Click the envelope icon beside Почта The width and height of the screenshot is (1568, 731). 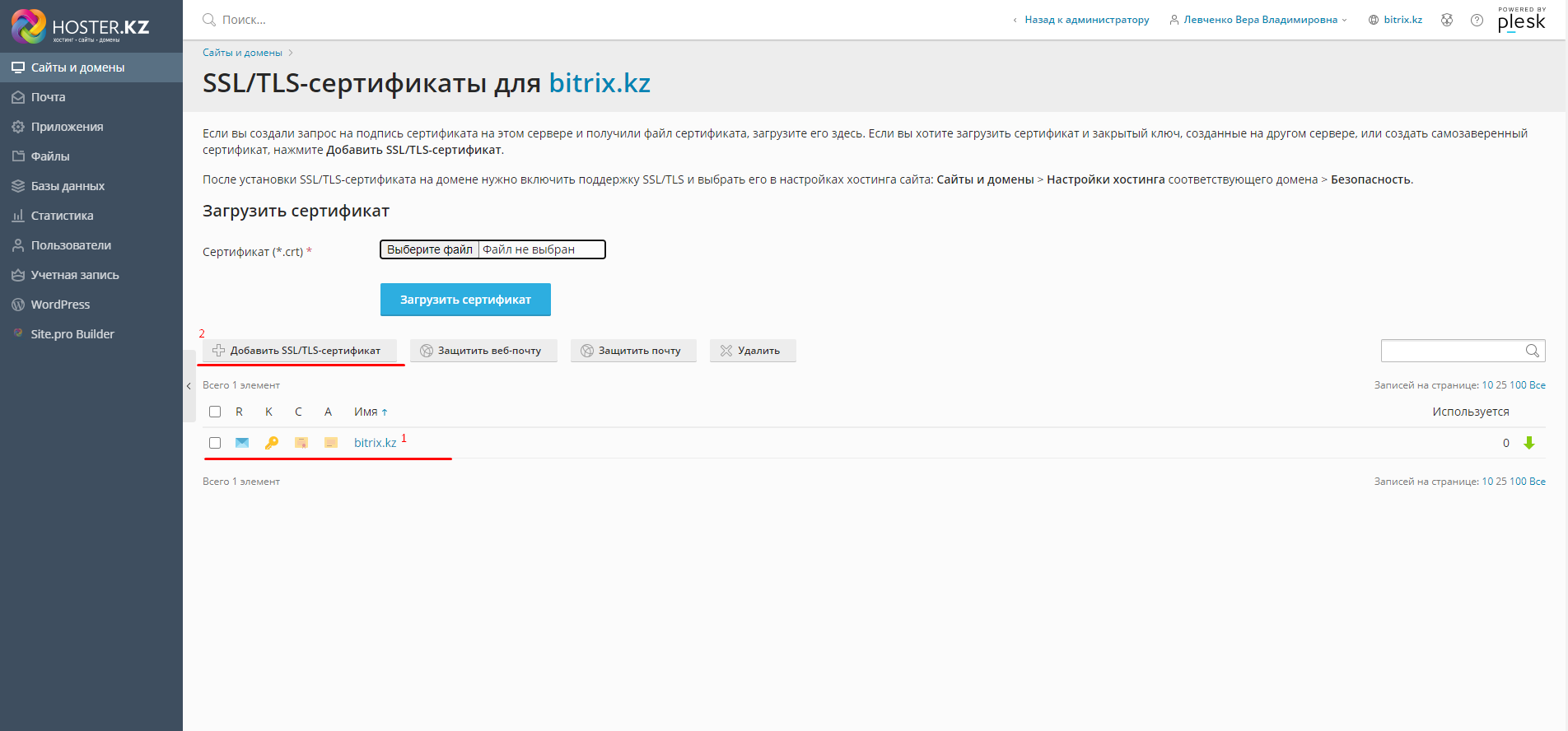pos(18,97)
